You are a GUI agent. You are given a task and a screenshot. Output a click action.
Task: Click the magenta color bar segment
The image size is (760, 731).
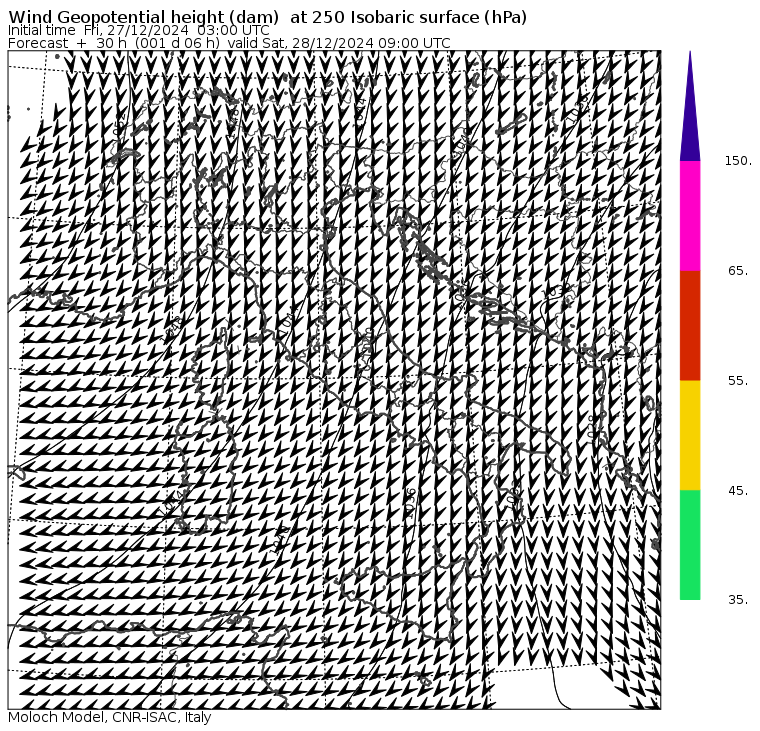(690, 216)
